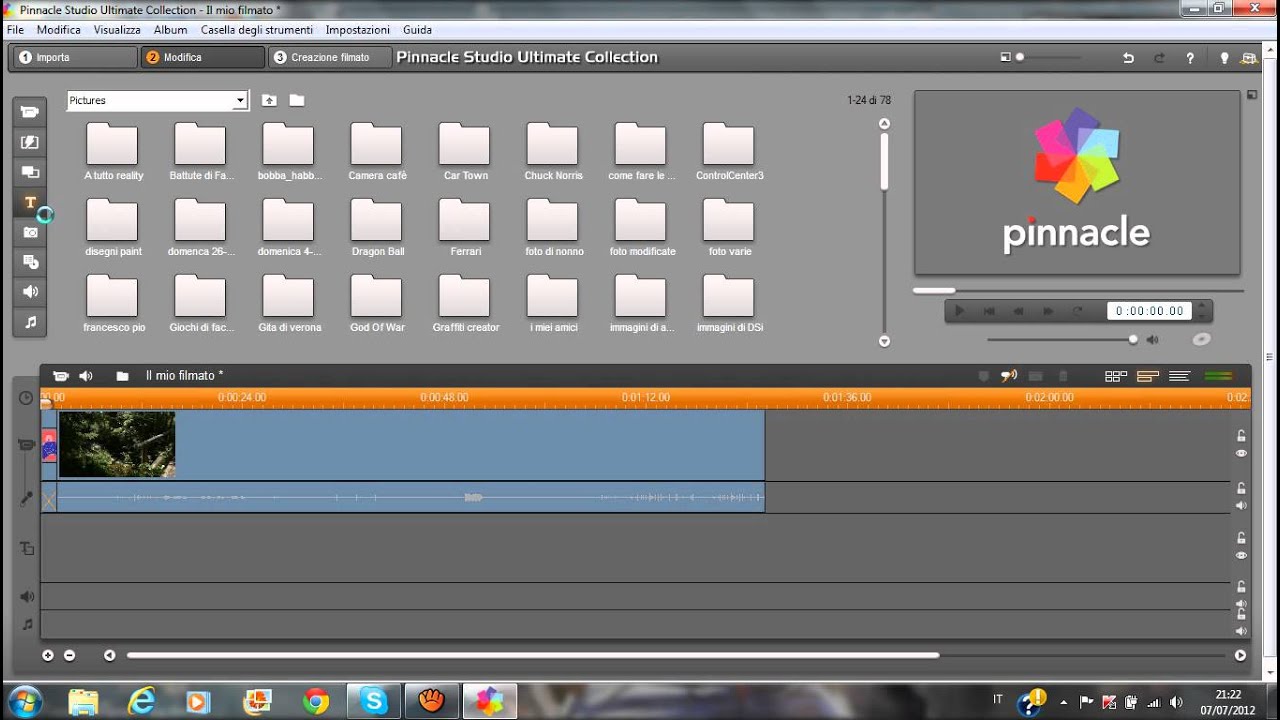Open the Album menu
The image size is (1280, 720).
click(x=171, y=30)
